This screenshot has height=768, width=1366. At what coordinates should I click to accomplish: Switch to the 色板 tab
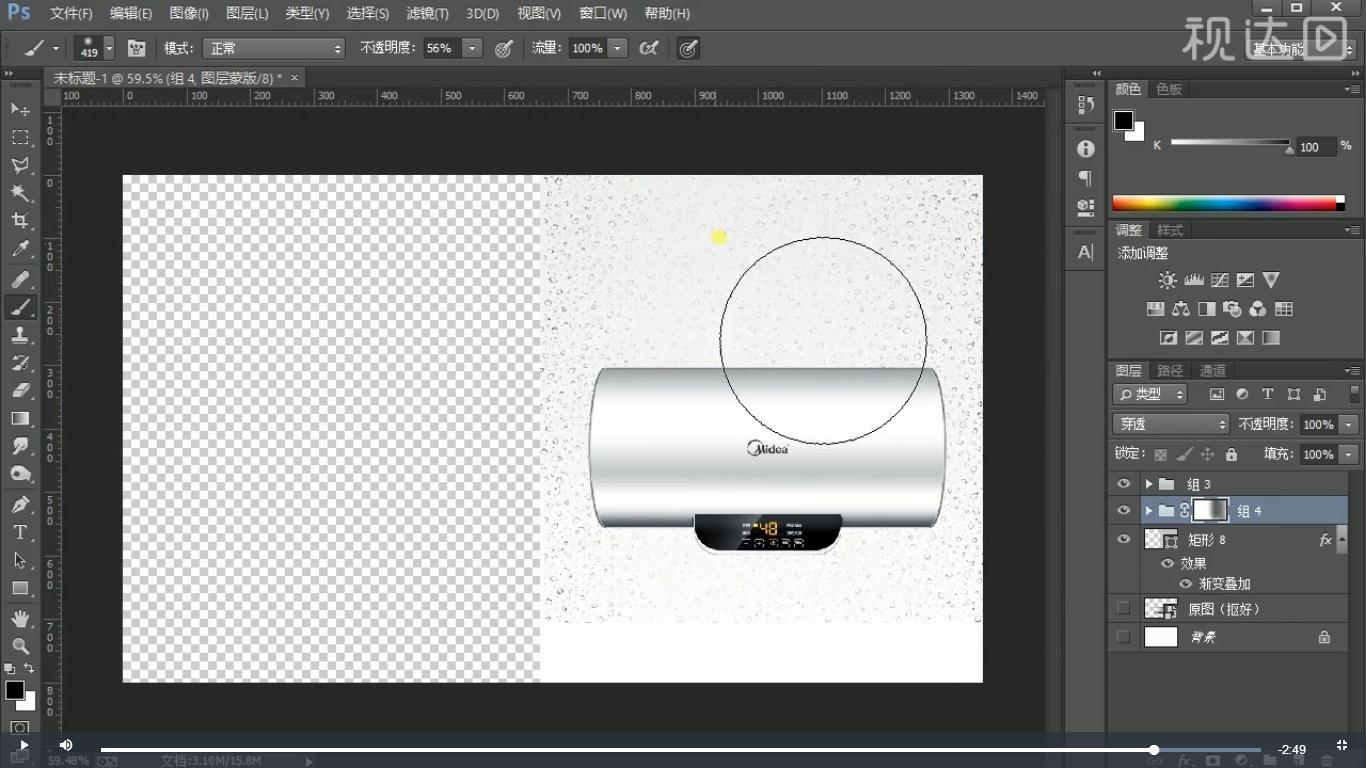[1169, 89]
